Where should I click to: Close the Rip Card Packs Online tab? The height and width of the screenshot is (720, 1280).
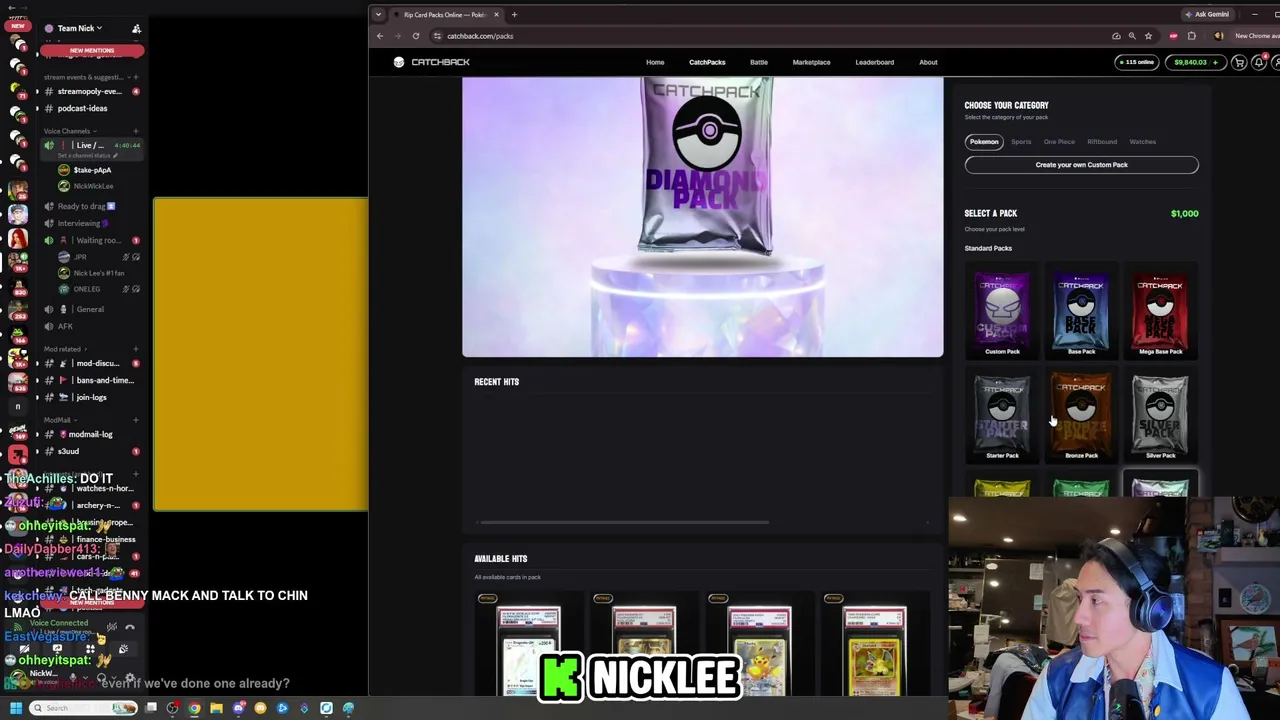496,15
